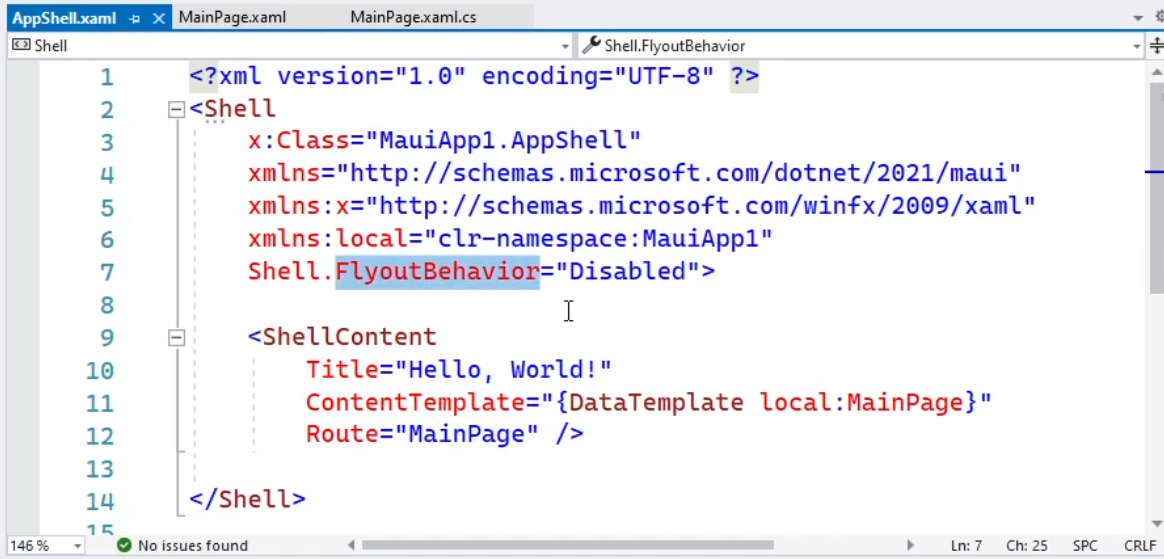
Task: Click the element icon beside Shell in navigation bar
Action: click(21, 45)
